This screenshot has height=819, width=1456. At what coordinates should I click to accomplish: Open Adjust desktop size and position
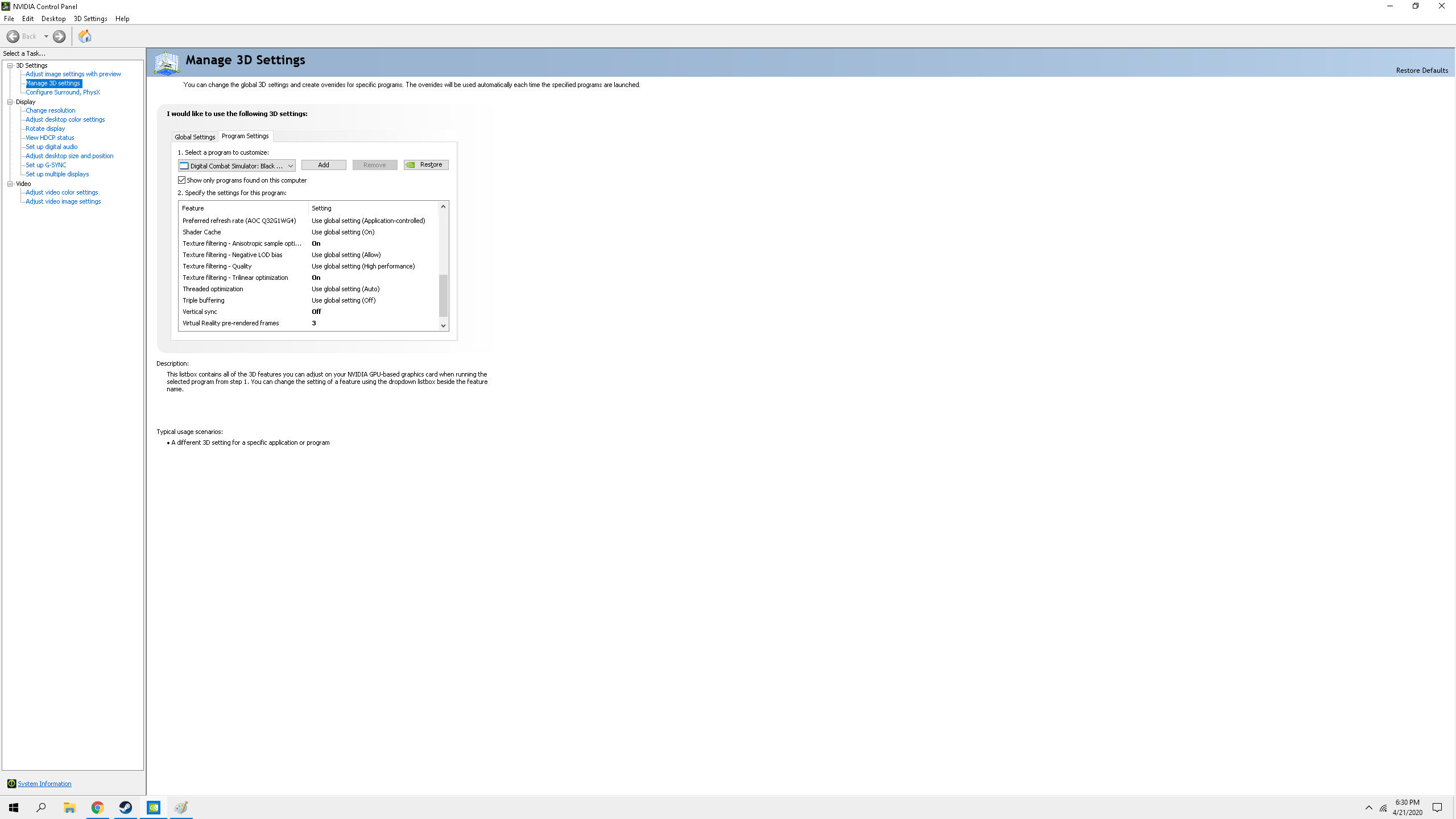69,156
